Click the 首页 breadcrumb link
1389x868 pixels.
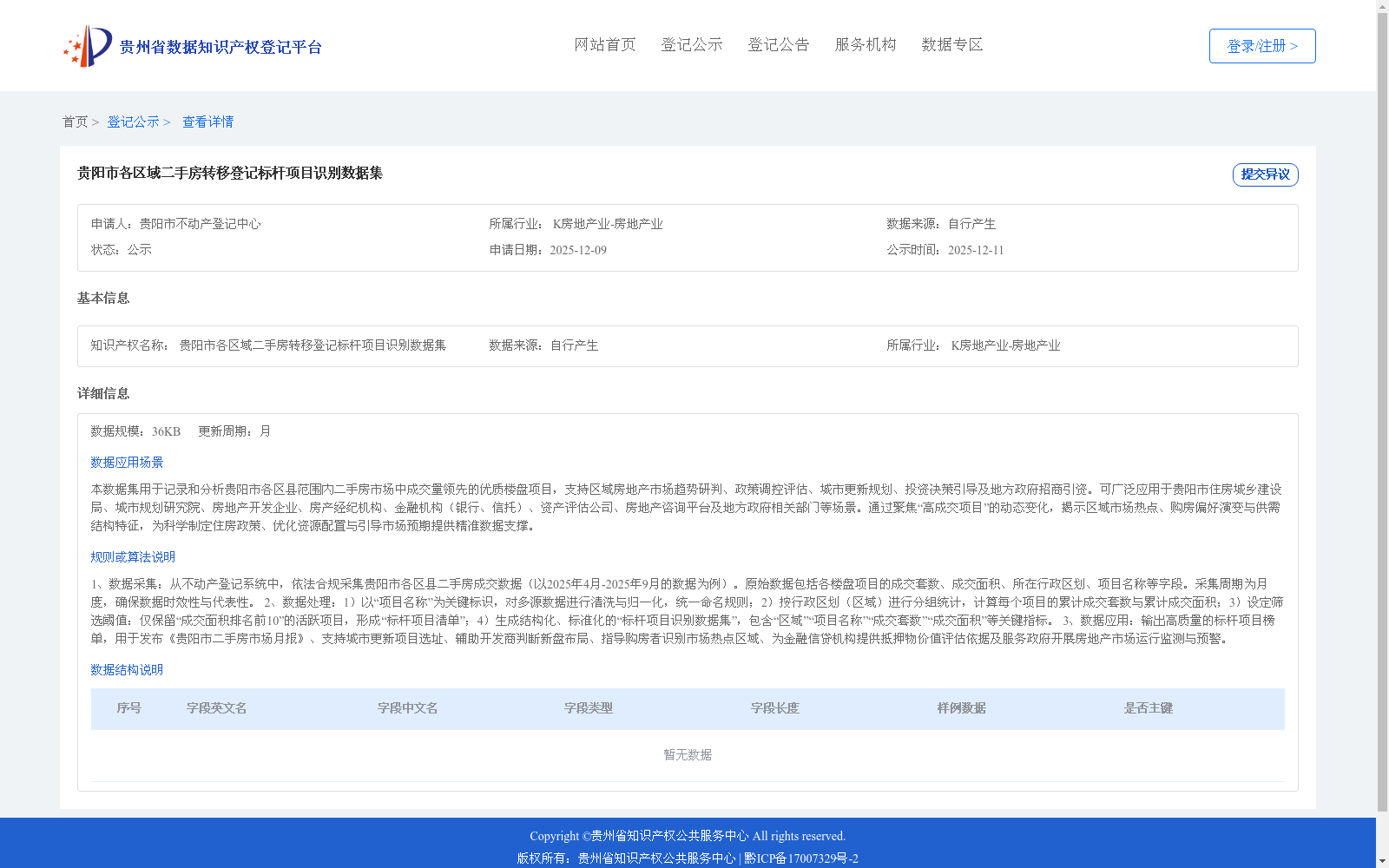click(75, 122)
